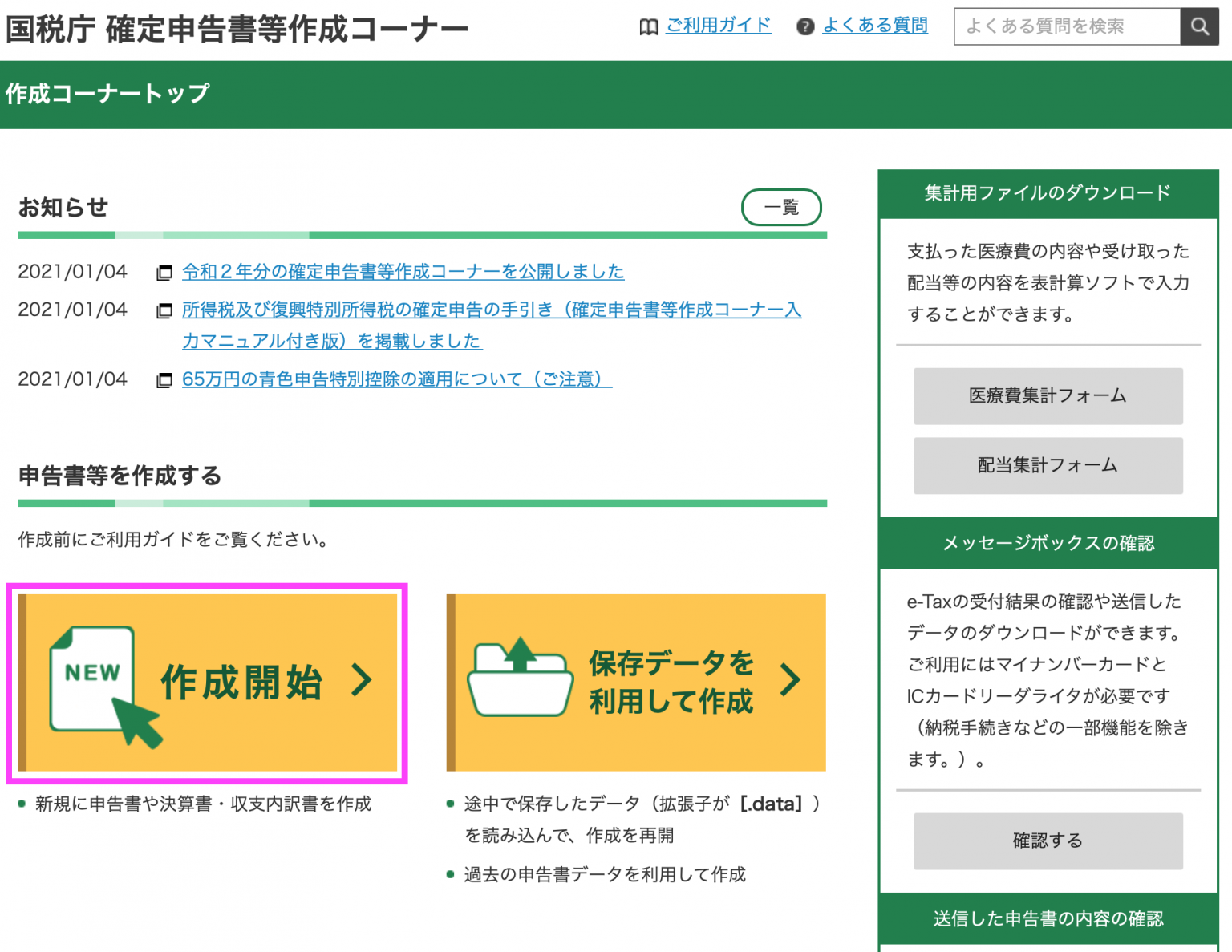The image size is (1232, 952).
Task: Download the 配当集計フォーム
Action: tap(1048, 466)
